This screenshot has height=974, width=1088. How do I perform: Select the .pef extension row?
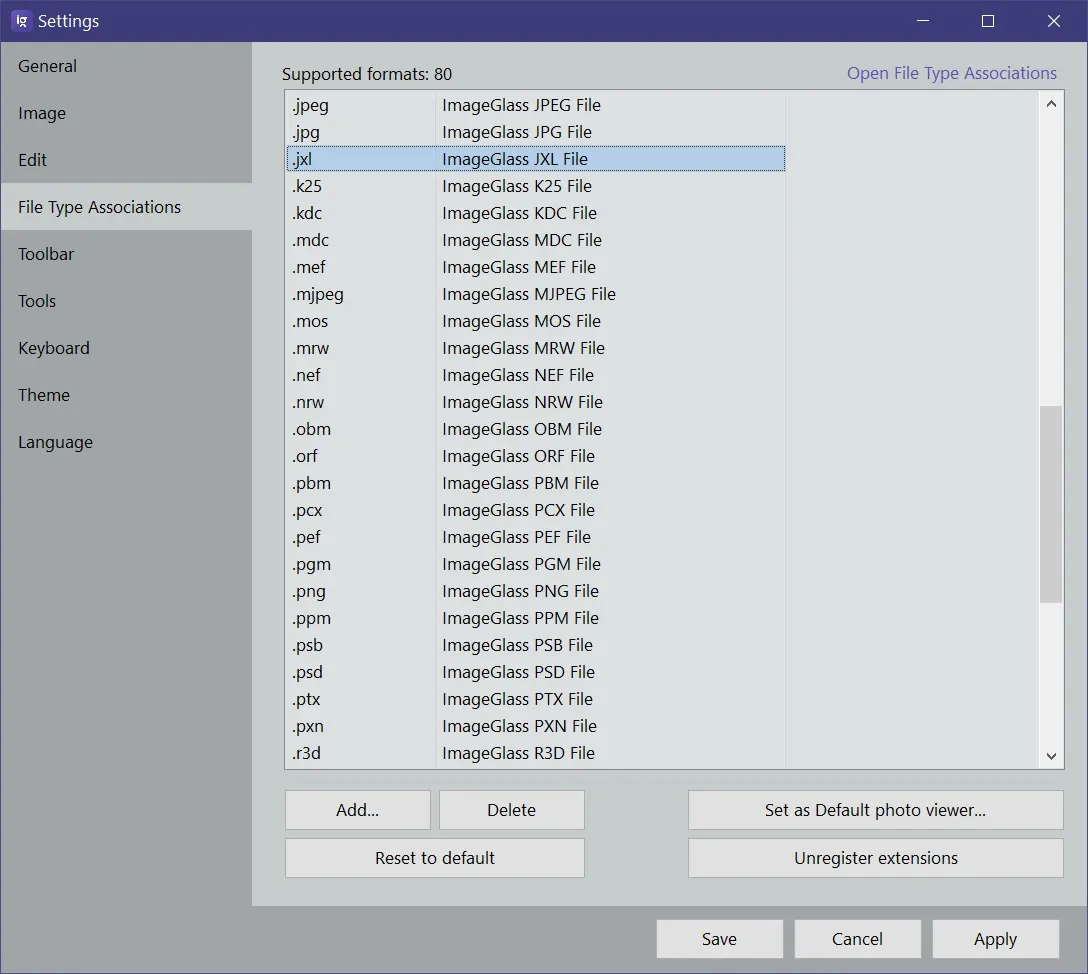(536, 538)
